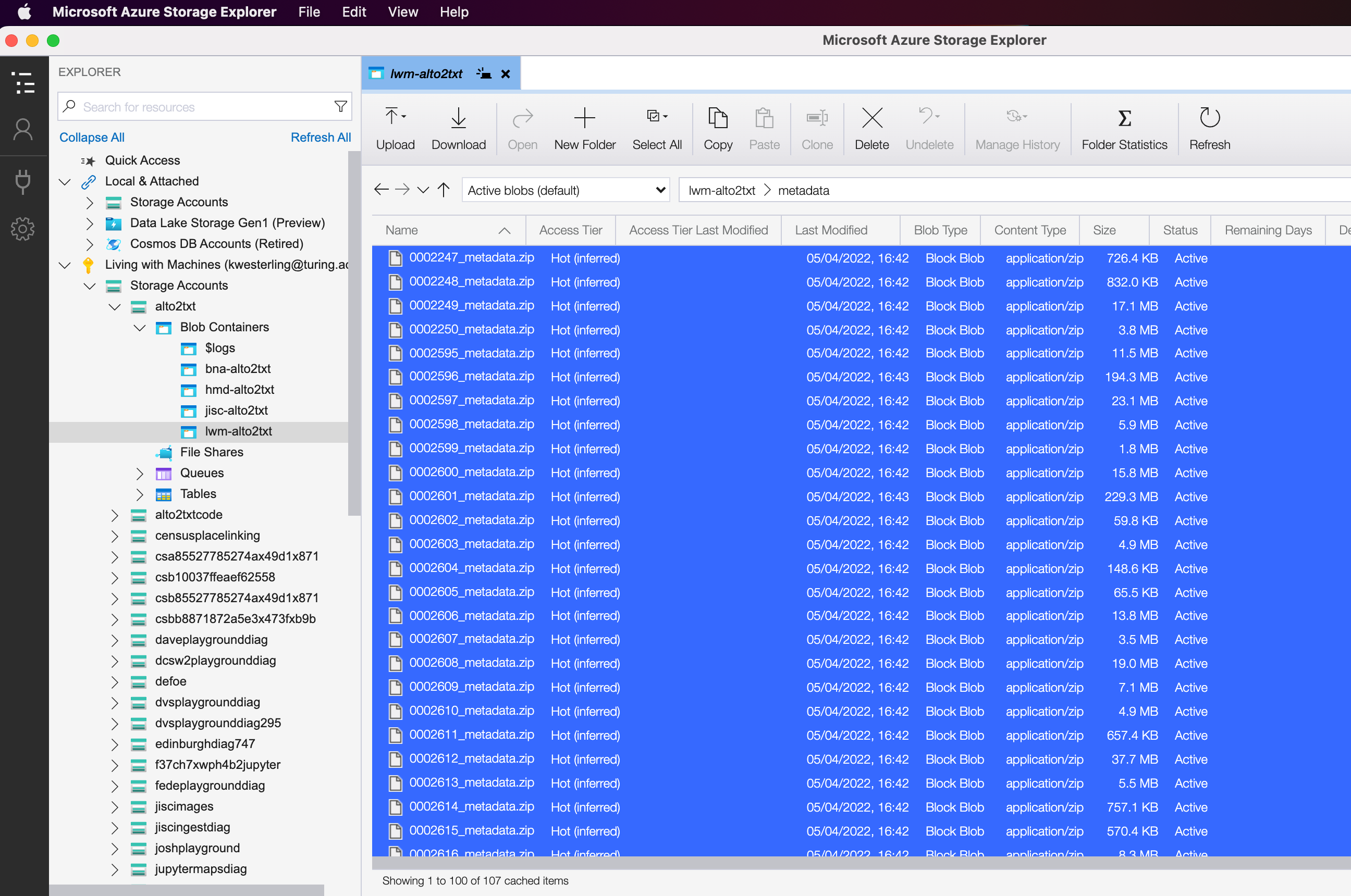
Task: Open the Explorer panel icon in sidebar
Action: tap(23, 83)
